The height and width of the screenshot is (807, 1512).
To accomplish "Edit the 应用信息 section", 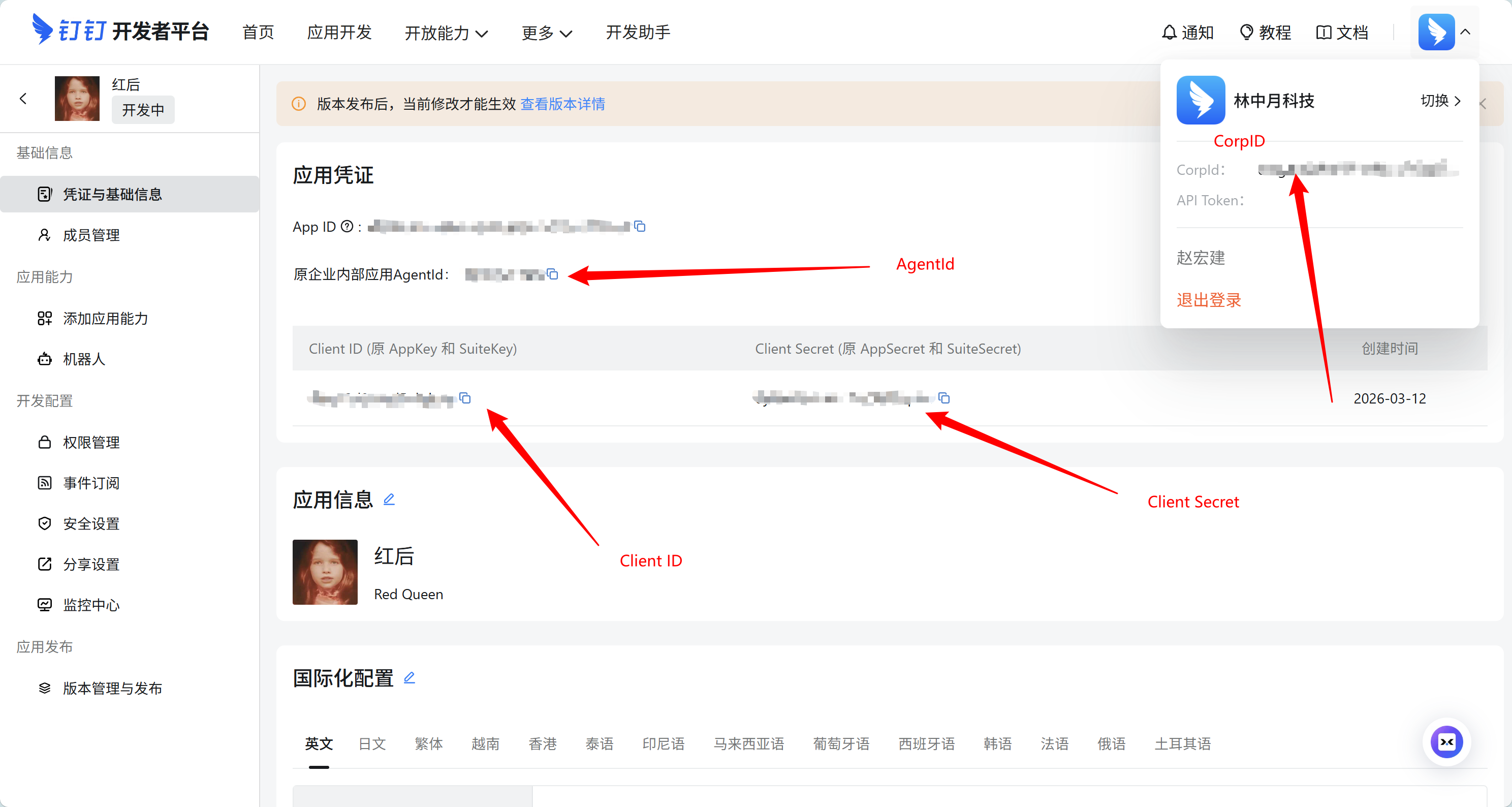I will tap(389, 500).
